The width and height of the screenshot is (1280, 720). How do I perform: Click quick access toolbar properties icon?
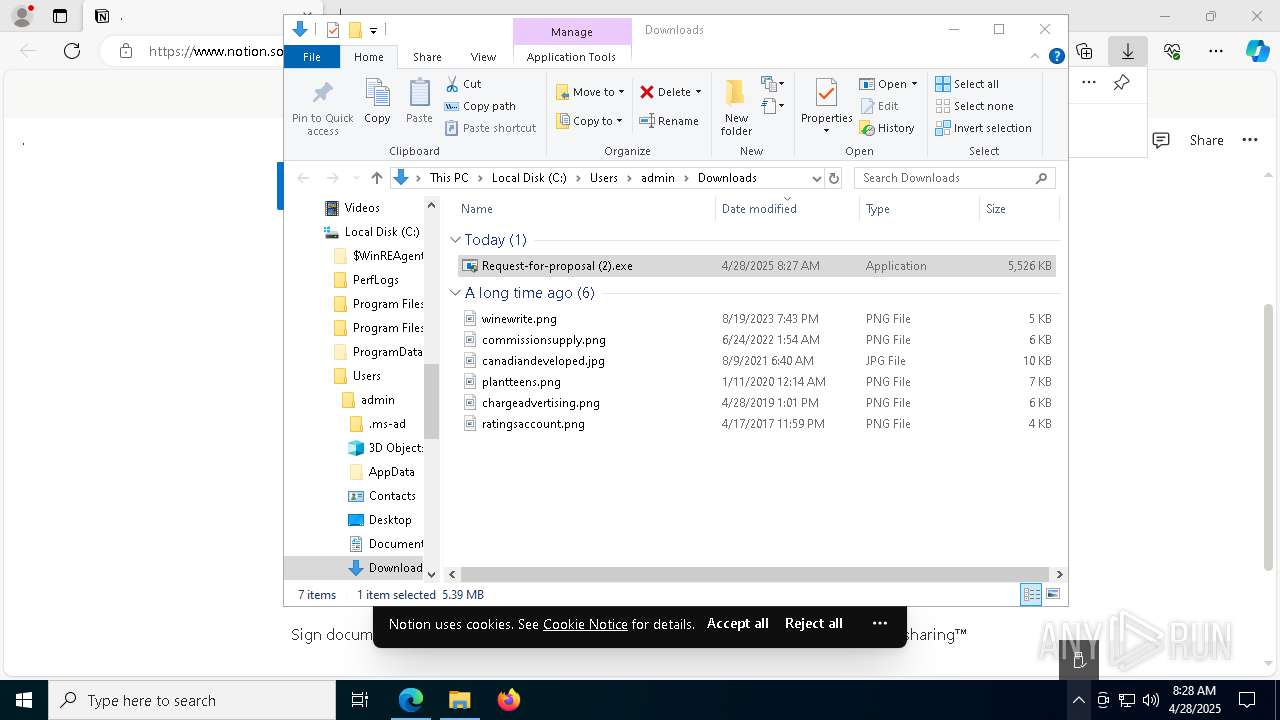click(333, 30)
